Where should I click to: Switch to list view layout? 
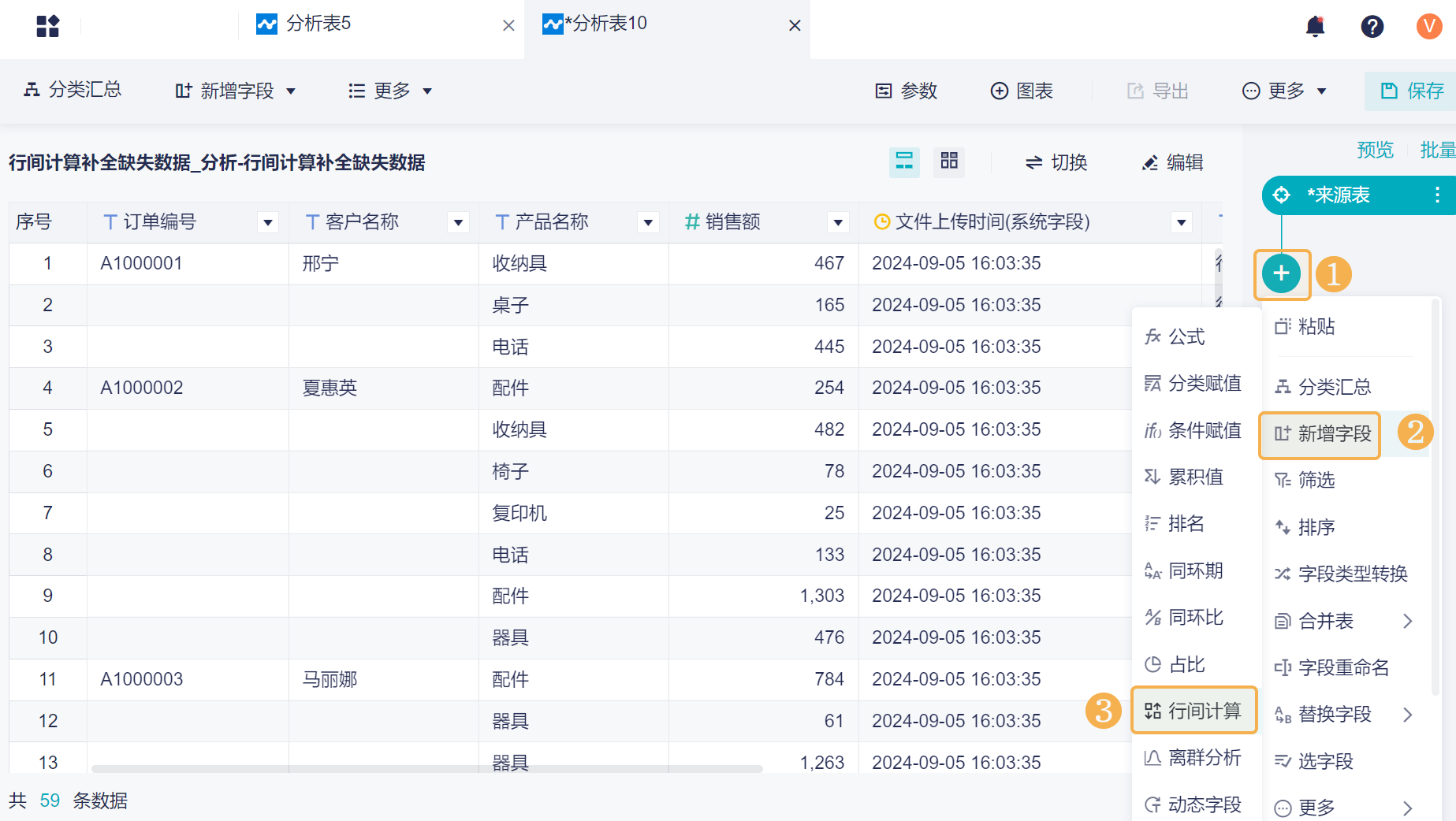904,162
